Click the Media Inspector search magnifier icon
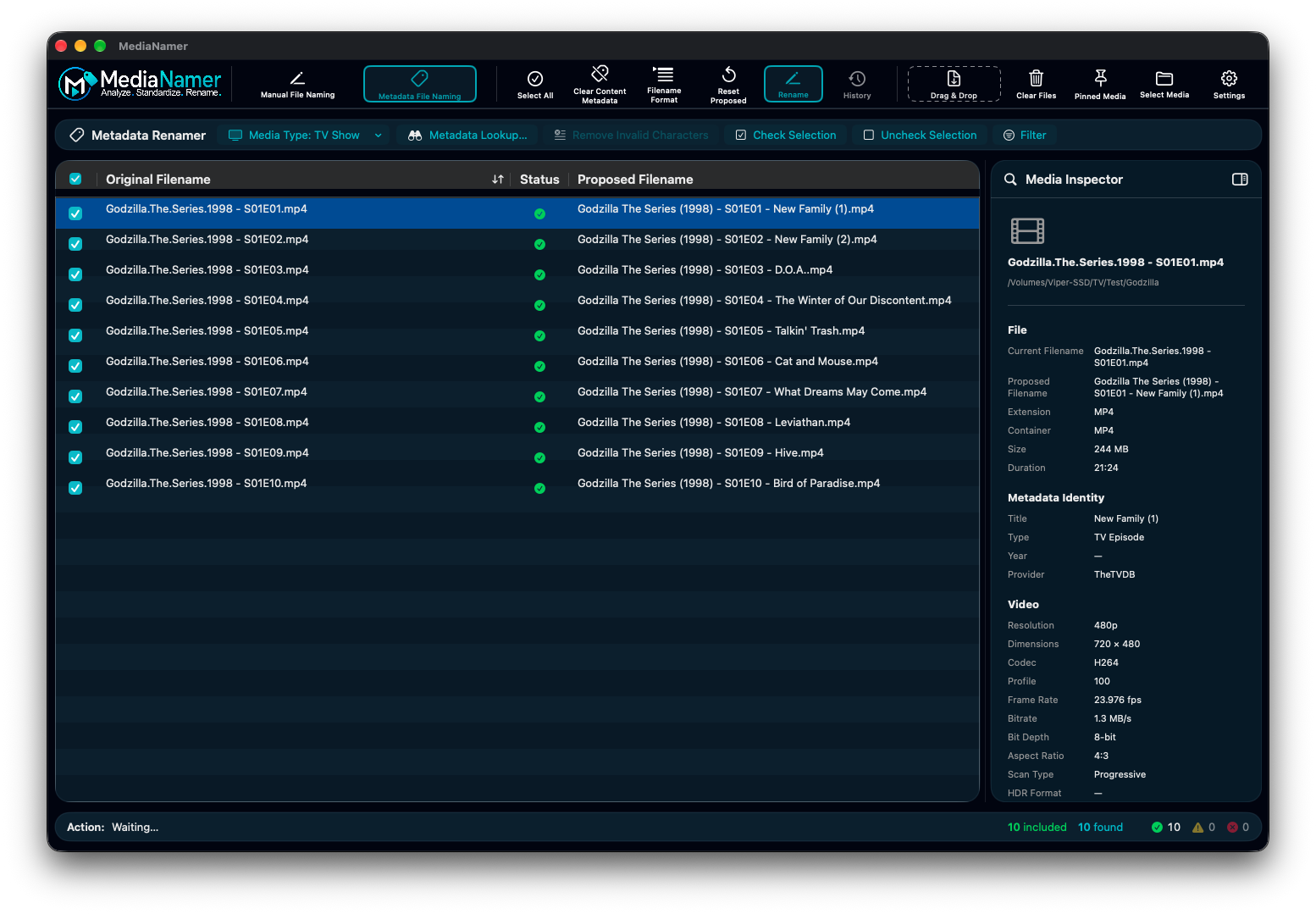 click(x=1010, y=179)
